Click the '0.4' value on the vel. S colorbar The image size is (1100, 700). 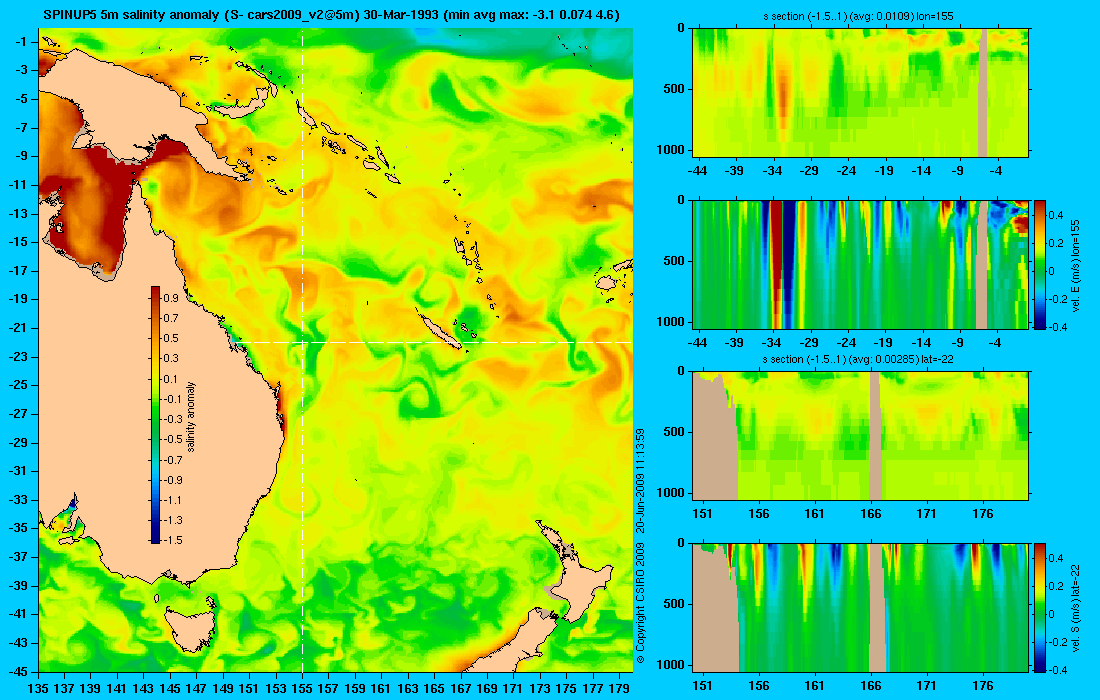click(1056, 558)
